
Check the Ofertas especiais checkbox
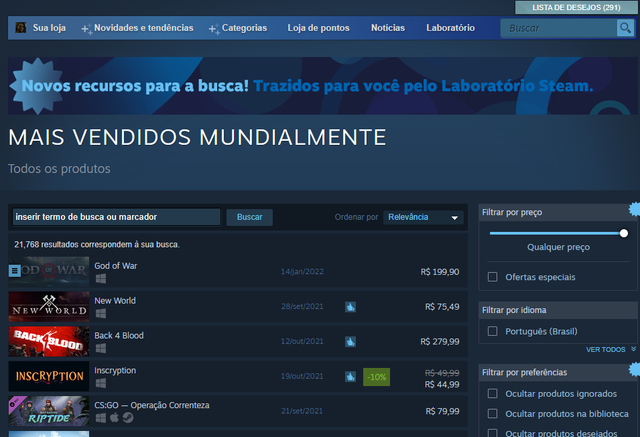point(493,277)
